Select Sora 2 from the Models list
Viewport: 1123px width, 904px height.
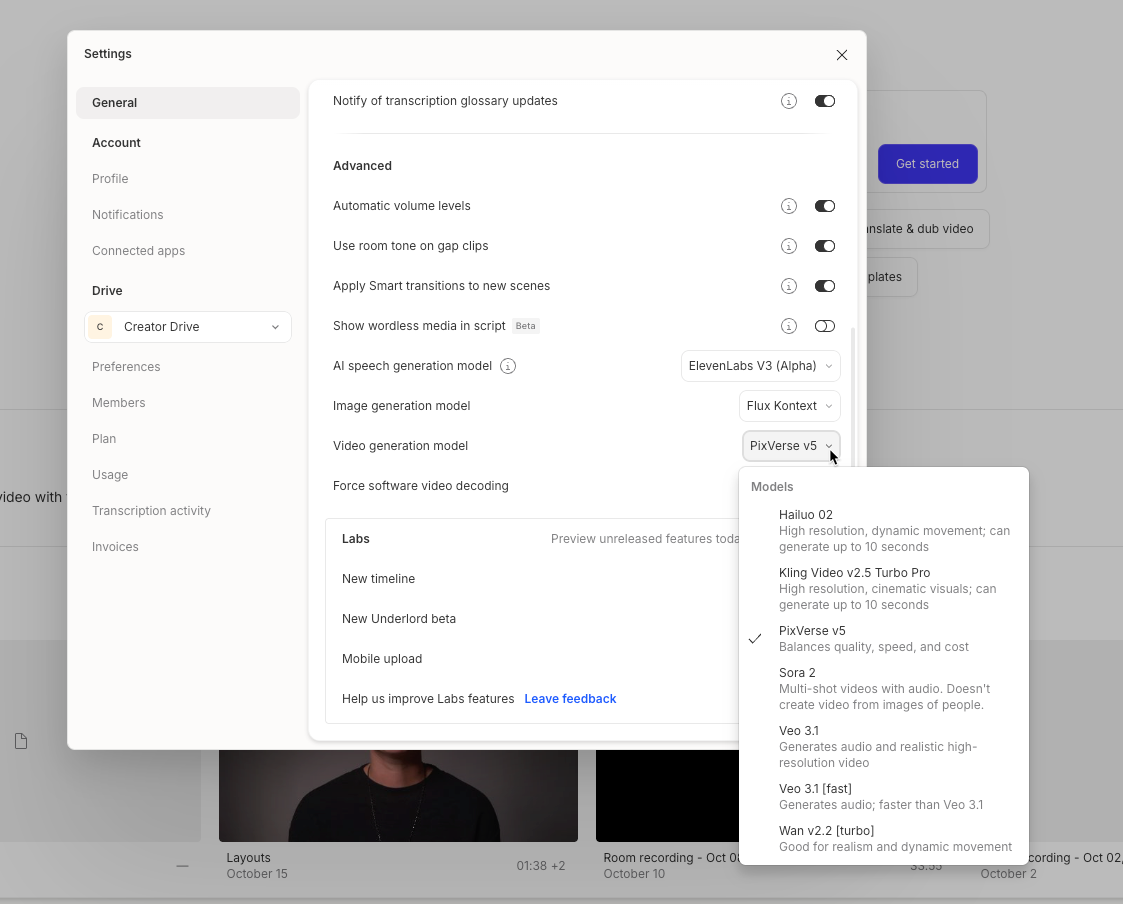883,688
